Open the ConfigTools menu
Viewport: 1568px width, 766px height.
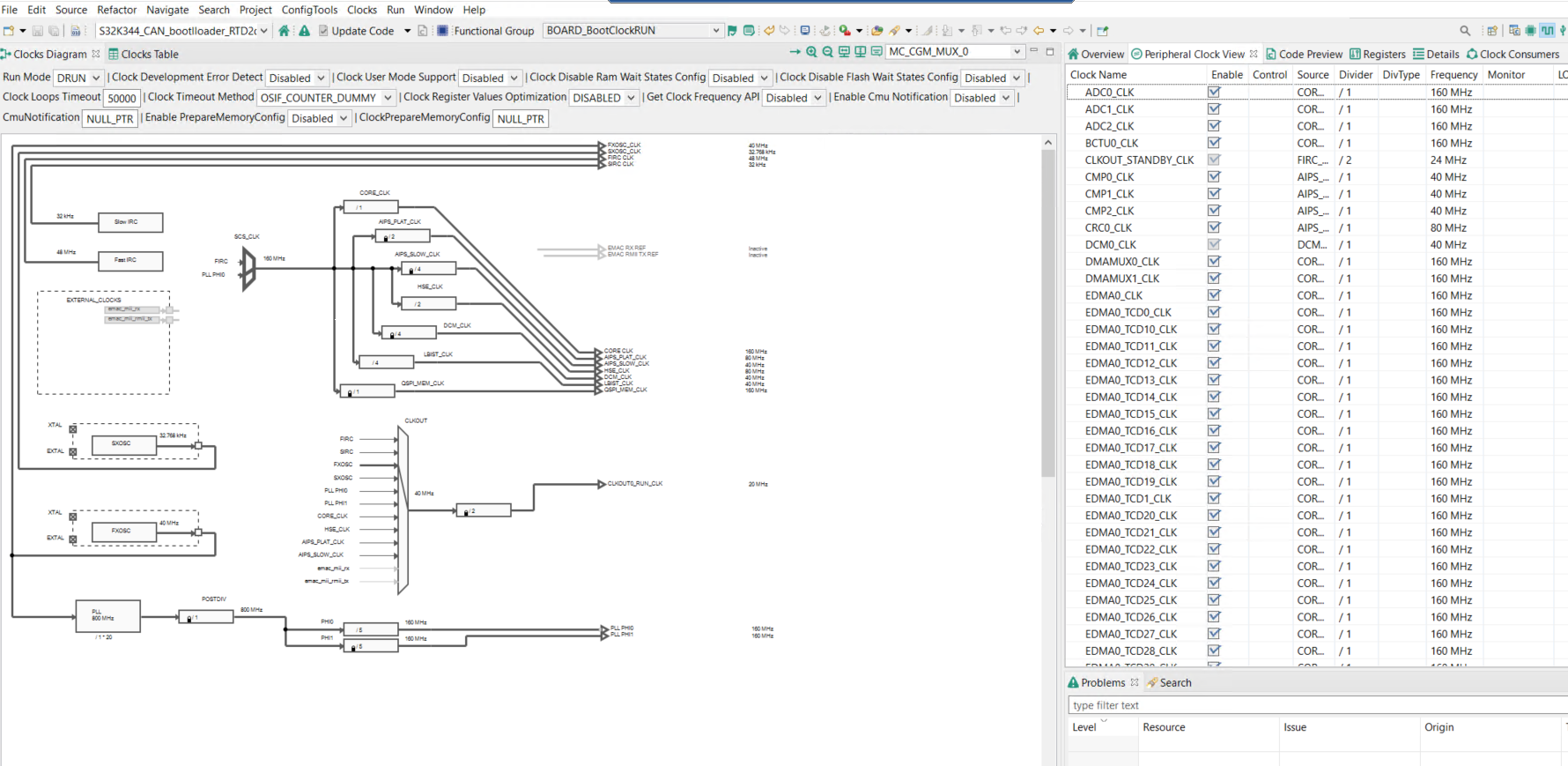tap(309, 10)
